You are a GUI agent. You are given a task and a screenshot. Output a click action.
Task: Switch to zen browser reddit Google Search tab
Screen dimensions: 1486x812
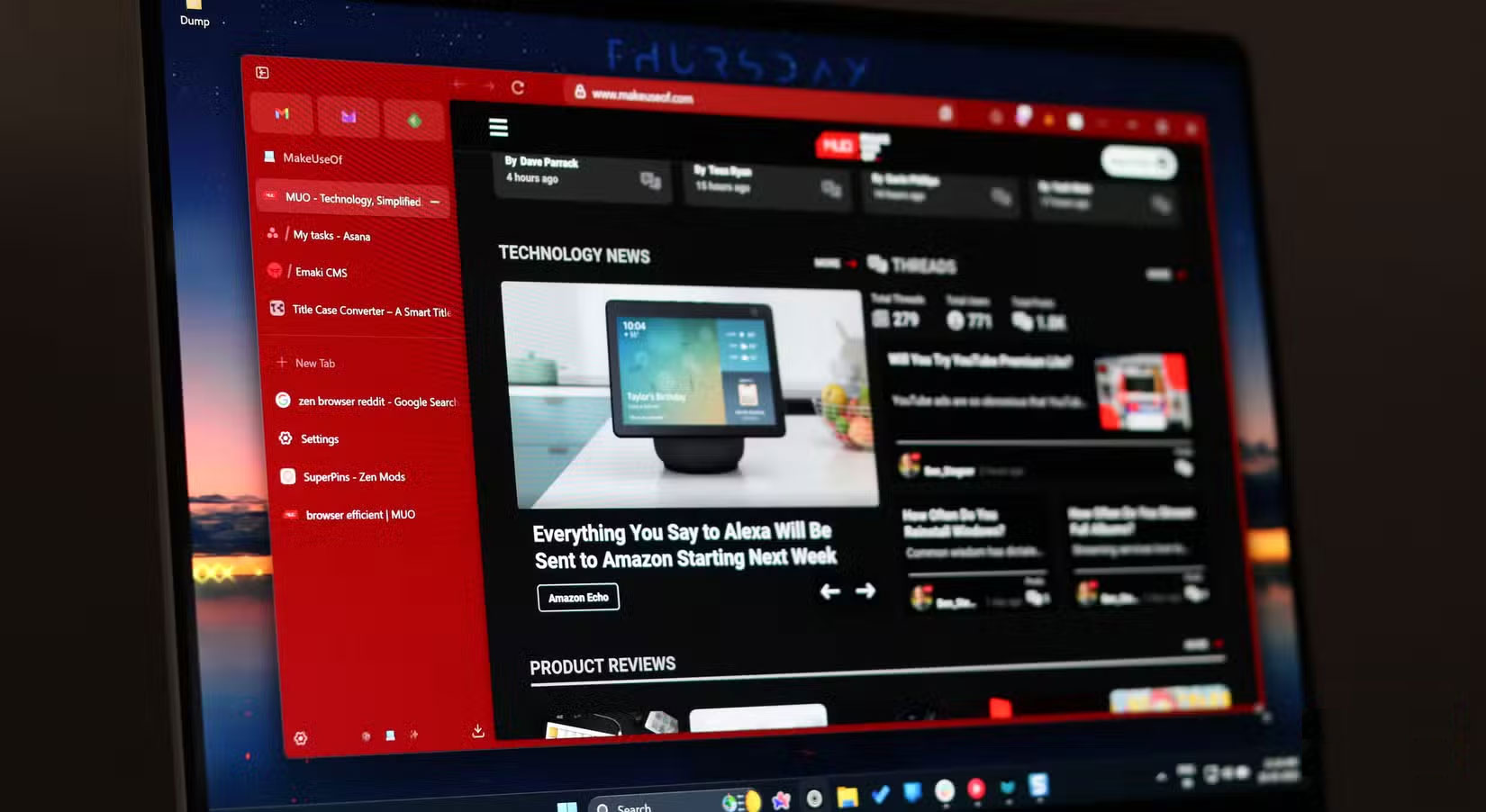pos(366,401)
